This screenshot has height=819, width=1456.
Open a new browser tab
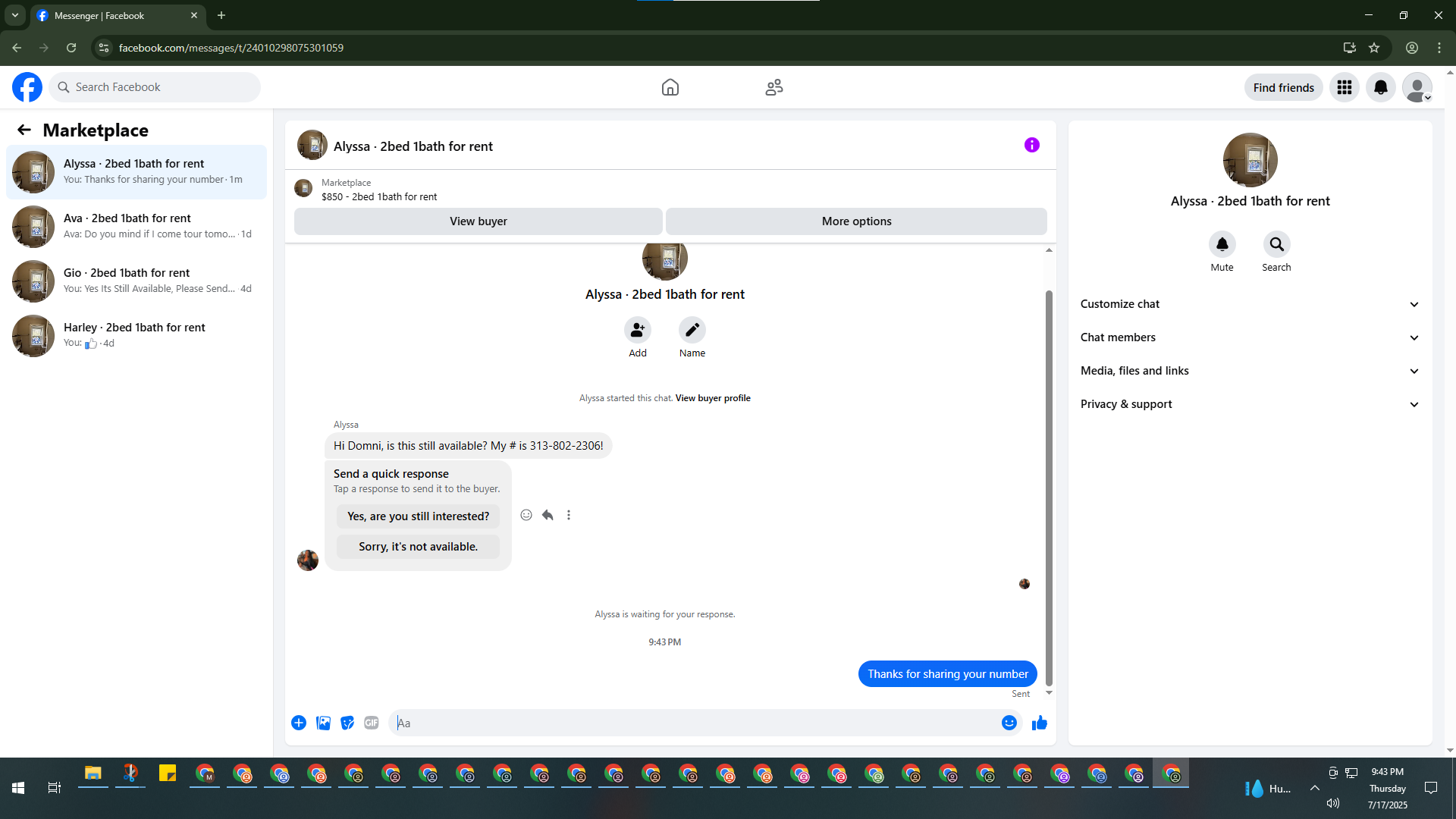pos(221,15)
